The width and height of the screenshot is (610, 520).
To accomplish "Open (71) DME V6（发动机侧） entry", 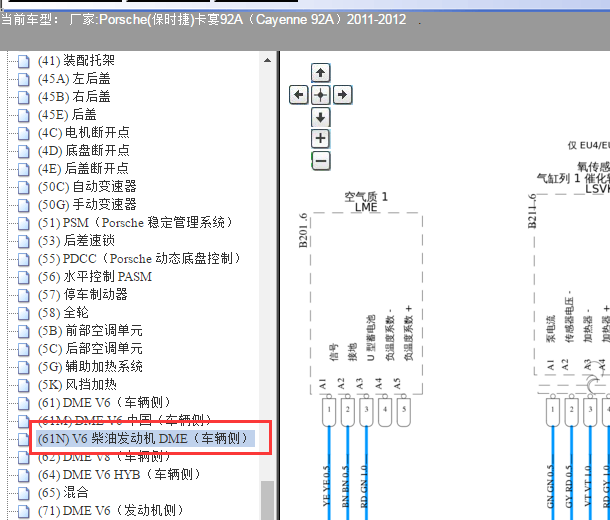I will coord(110,511).
